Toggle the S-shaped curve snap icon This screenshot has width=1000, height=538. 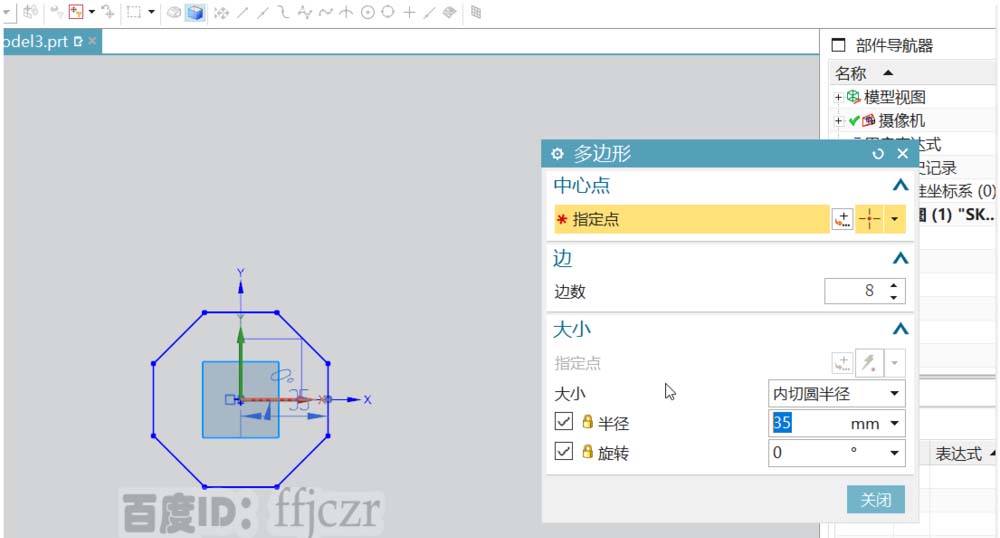[x=284, y=12]
